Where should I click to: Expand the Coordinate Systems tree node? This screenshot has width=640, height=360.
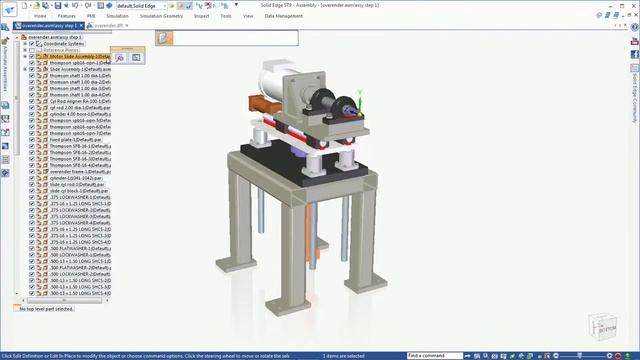point(25,44)
